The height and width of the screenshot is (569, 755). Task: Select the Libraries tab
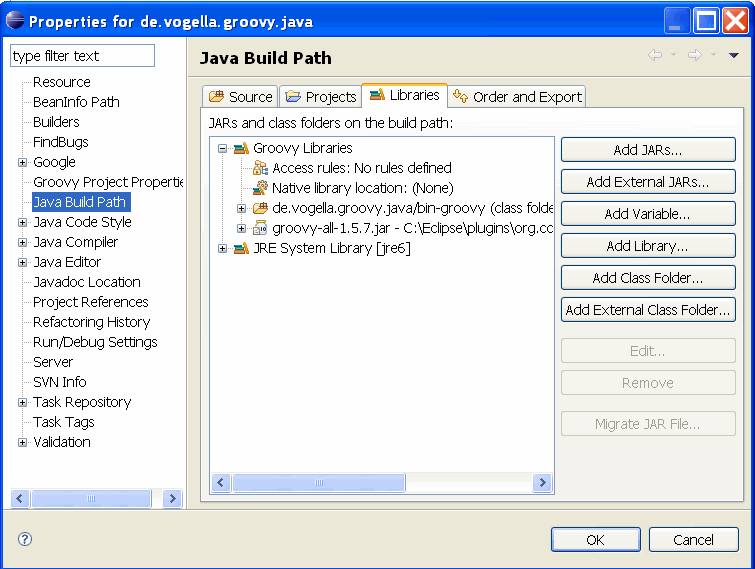pos(404,95)
